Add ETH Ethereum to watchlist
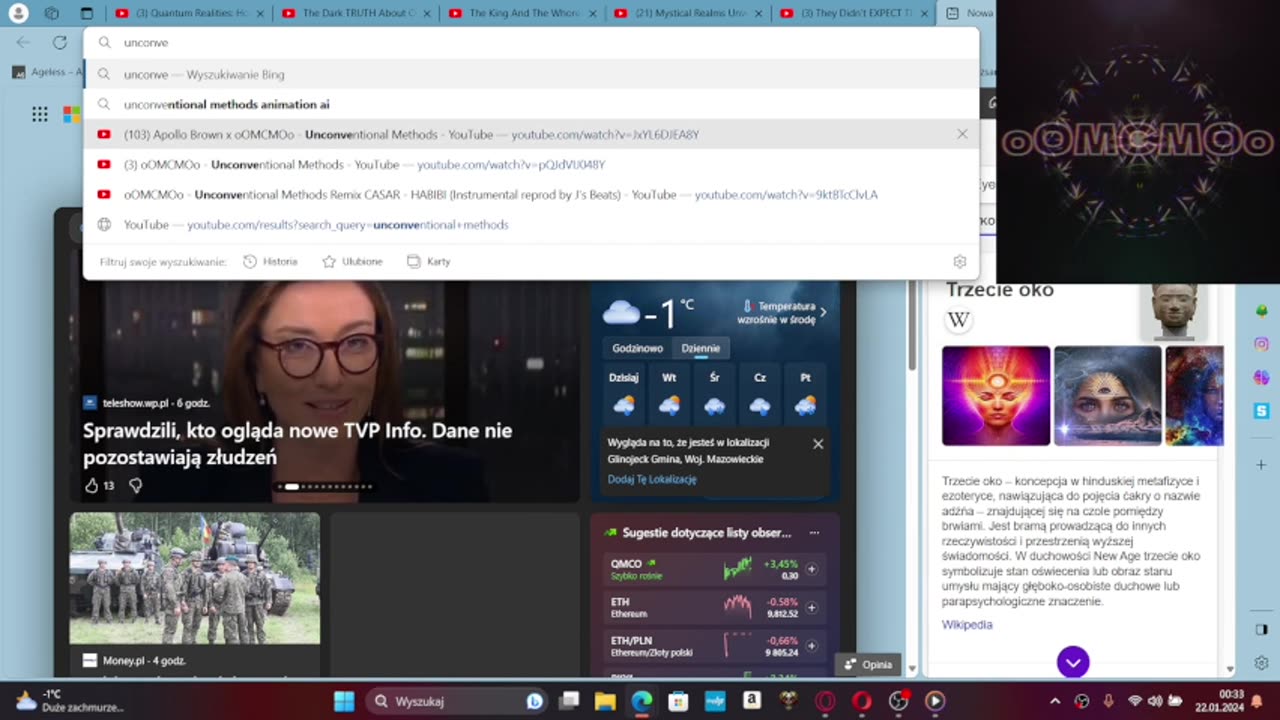1280x720 pixels. pyautogui.click(x=811, y=607)
